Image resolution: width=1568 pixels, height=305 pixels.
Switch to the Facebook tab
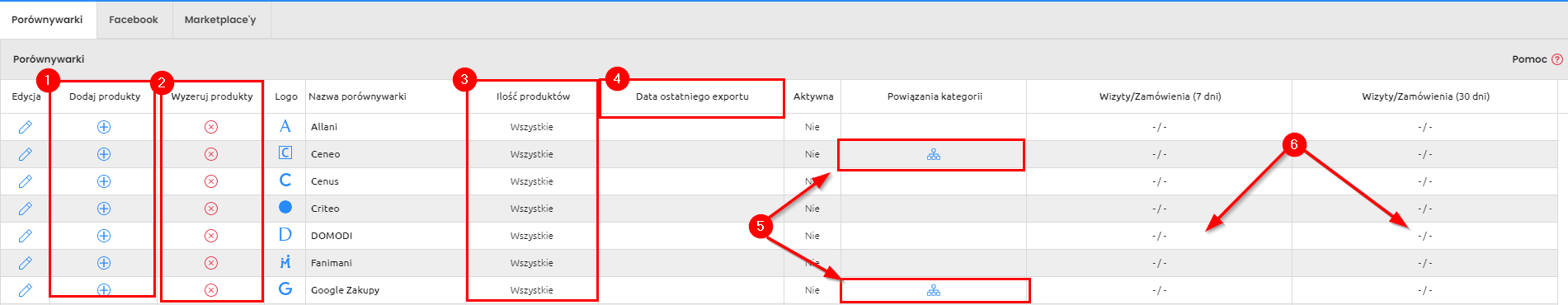pos(134,20)
